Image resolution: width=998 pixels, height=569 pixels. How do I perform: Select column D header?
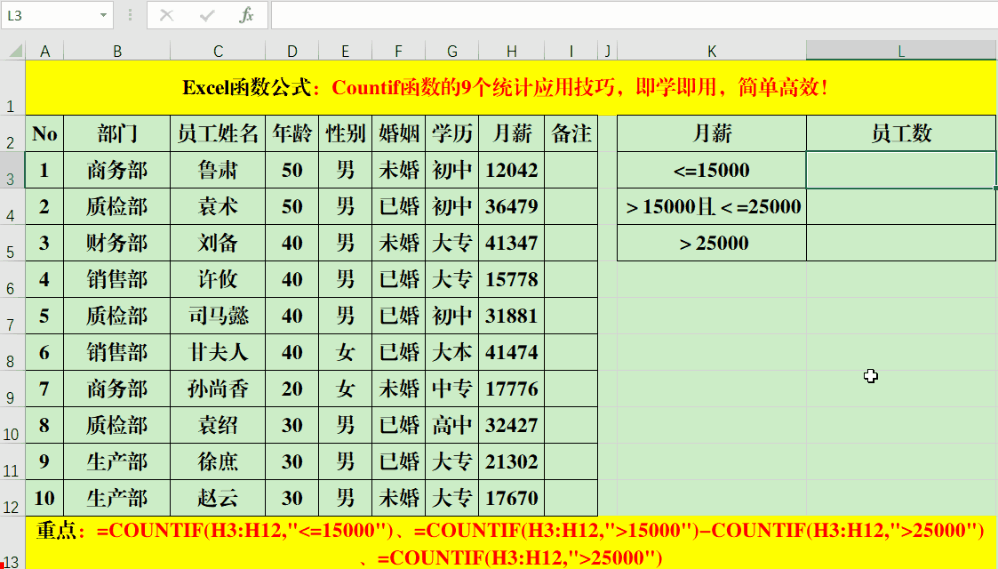[x=292, y=51]
